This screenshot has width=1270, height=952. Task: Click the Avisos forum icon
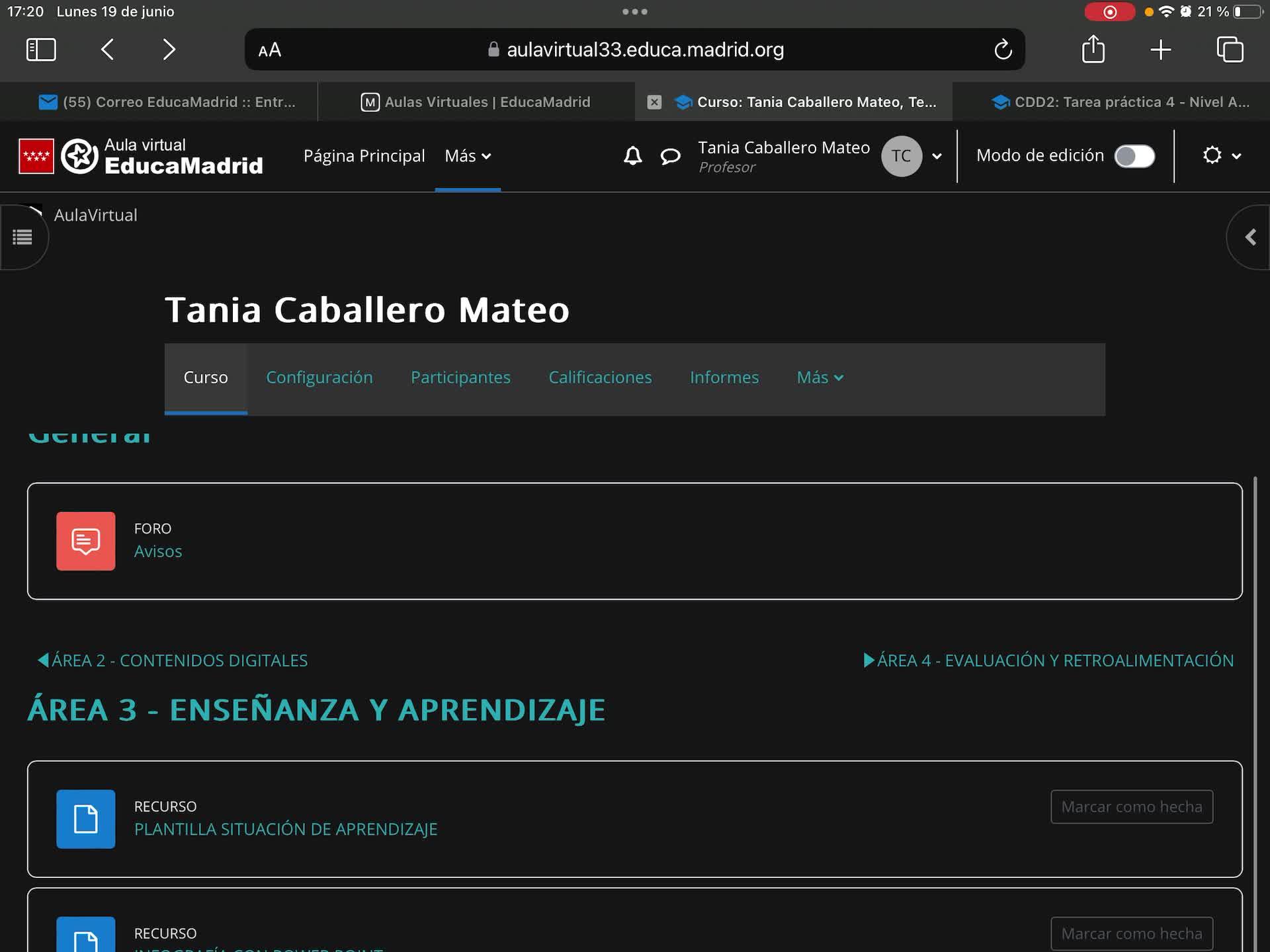tap(85, 541)
